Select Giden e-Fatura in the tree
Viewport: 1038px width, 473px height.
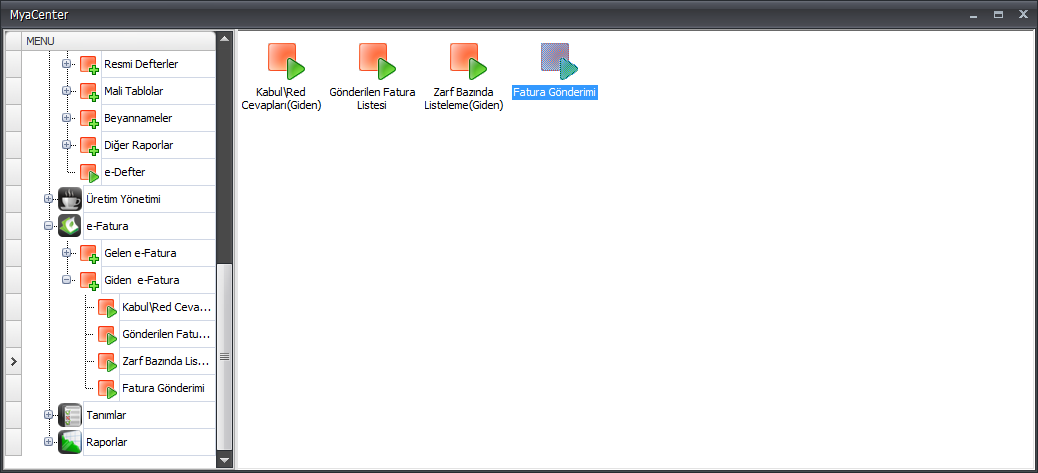(x=142, y=280)
